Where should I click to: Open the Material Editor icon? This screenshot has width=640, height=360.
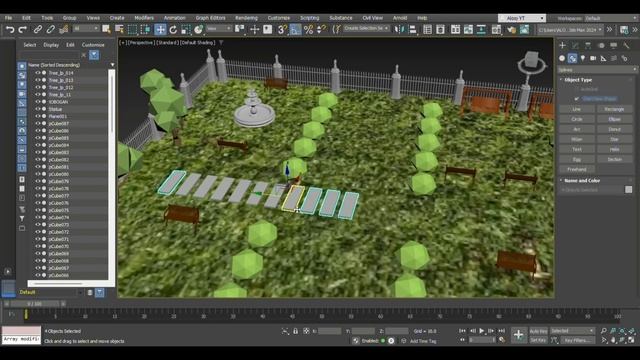[496, 29]
